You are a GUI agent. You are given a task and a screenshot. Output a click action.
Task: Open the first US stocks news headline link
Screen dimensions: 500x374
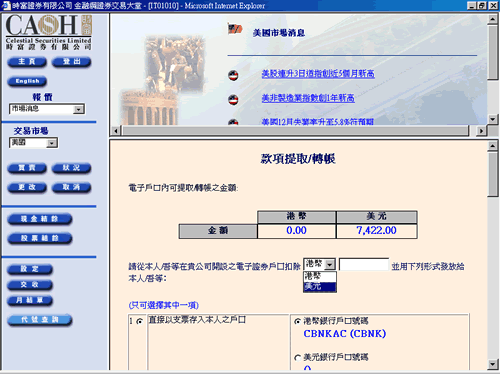(x=318, y=74)
